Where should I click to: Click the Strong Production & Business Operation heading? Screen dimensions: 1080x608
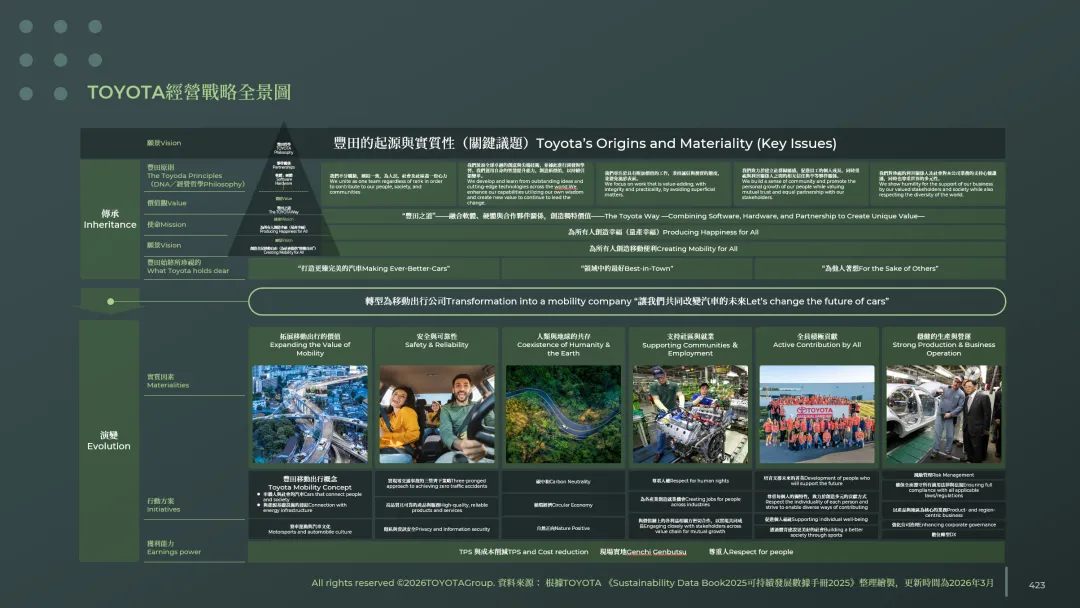point(944,345)
